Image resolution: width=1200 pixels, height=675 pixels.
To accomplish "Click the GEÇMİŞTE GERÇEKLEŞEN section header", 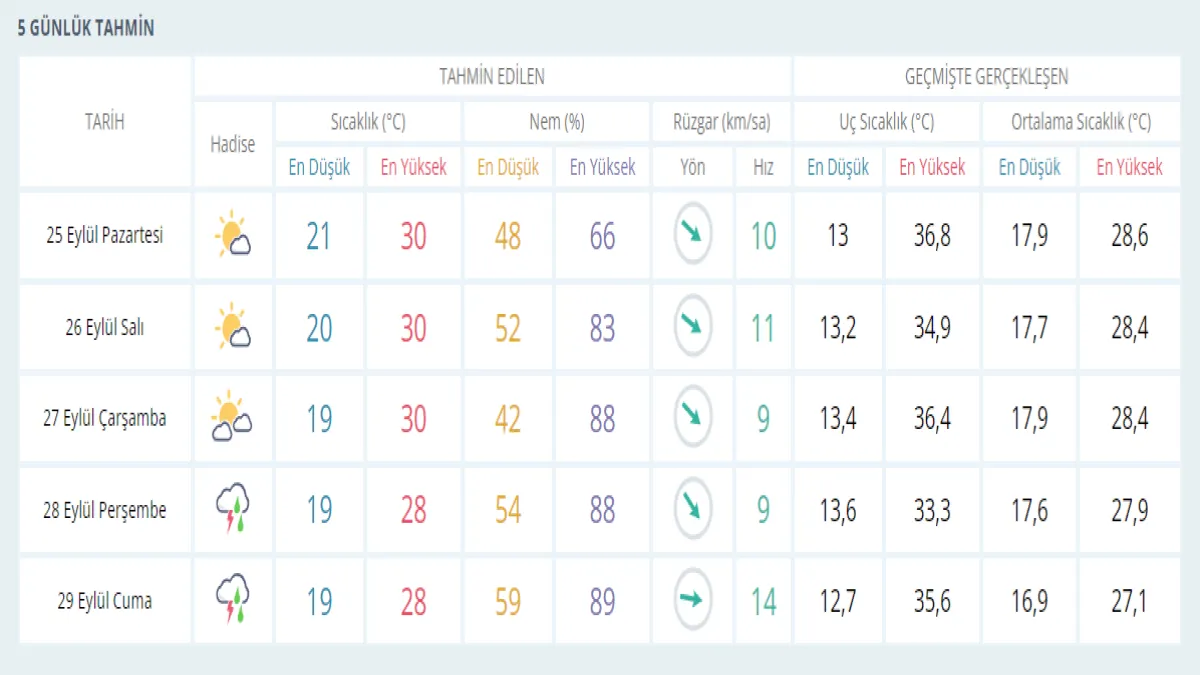I will (x=986, y=77).
